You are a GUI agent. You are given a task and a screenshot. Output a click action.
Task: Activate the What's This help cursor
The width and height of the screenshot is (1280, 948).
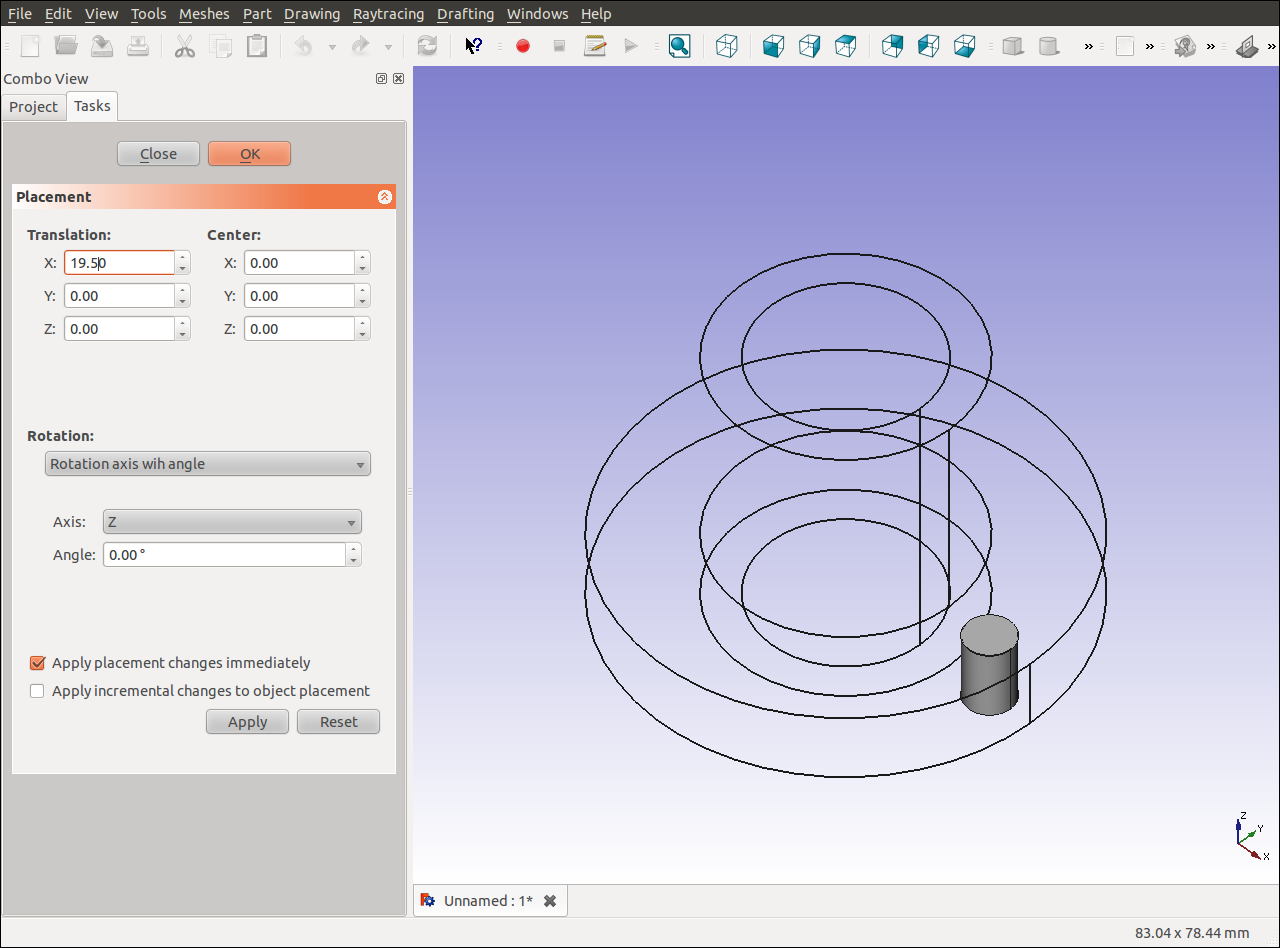pyautogui.click(x=474, y=46)
